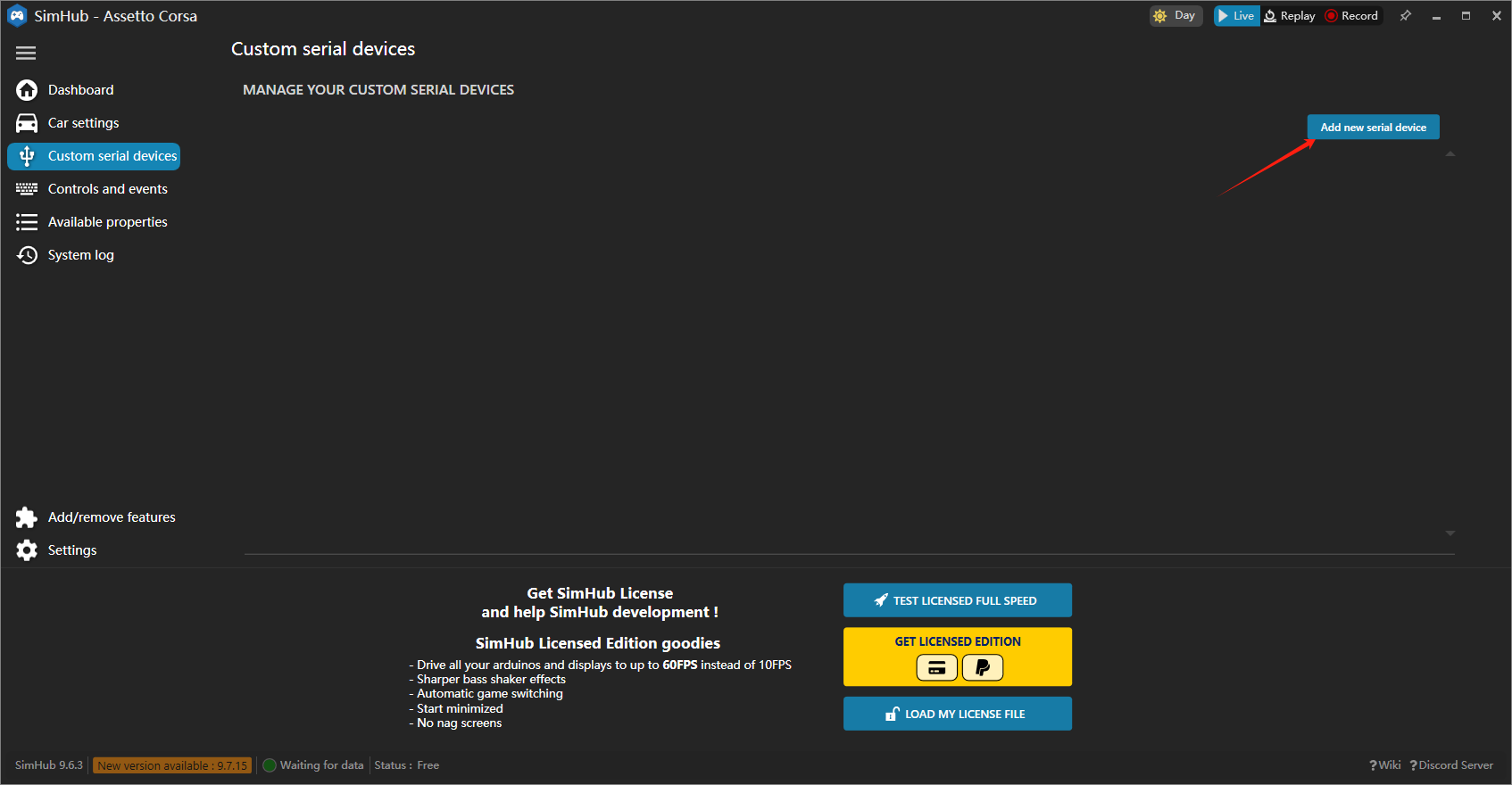Open the Settings page
This screenshot has height=785, width=1512.
point(93,550)
